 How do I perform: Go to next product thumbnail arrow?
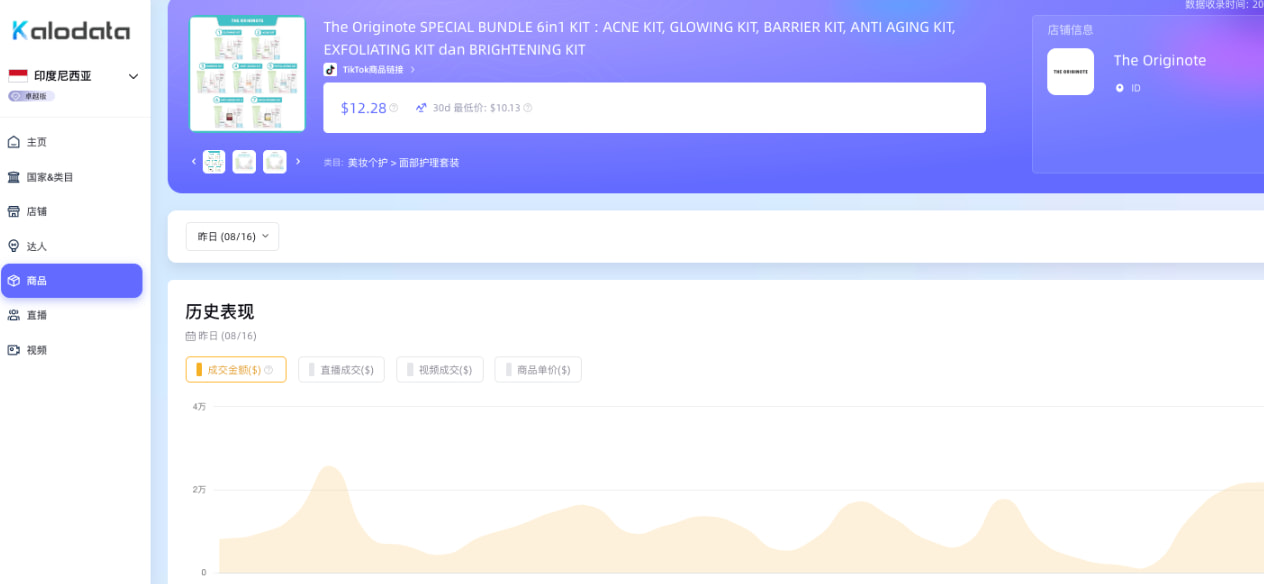tap(298, 161)
